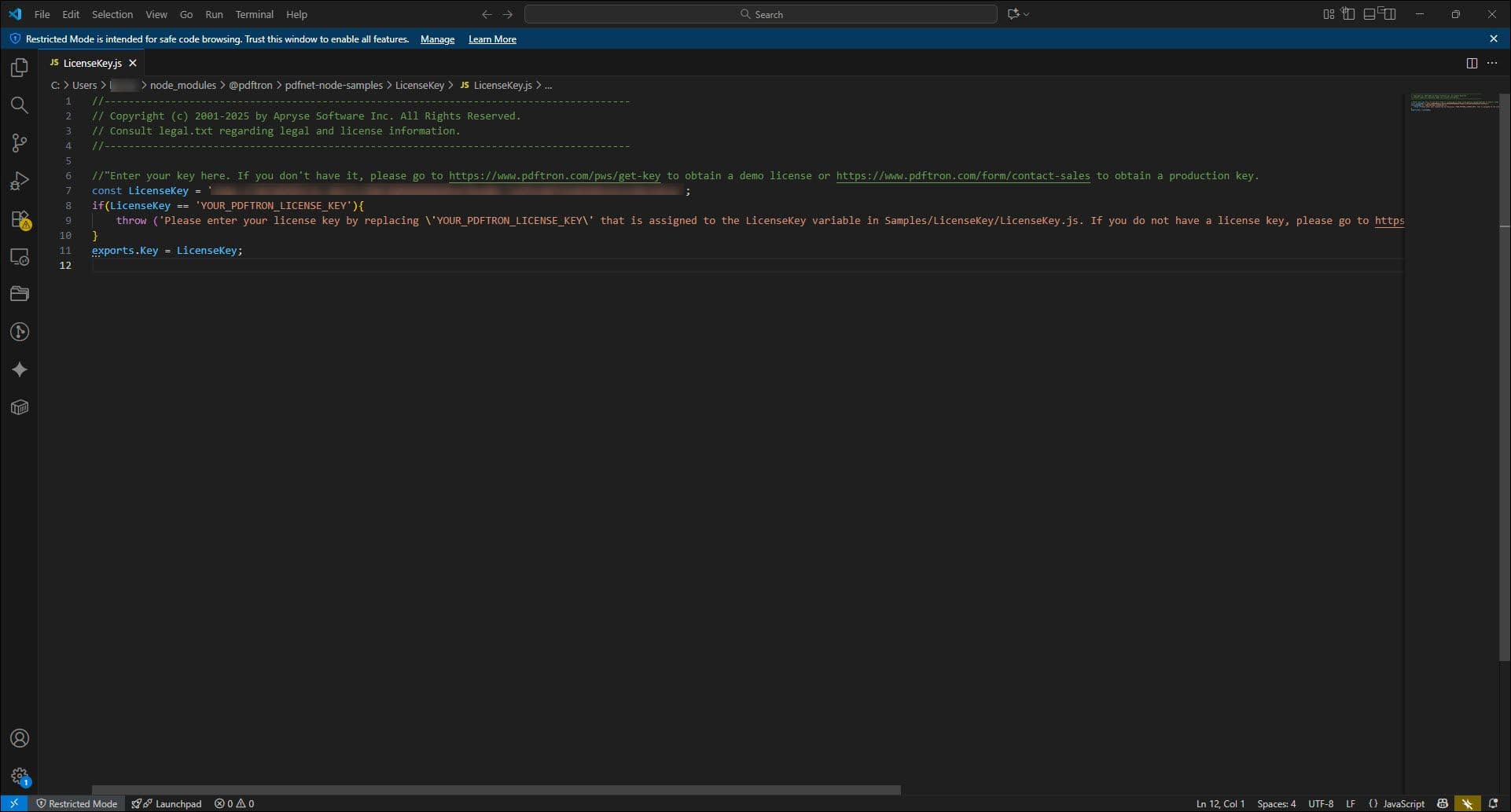Toggle the Secondary Side Bar visibility
The image size is (1511, 812).
tap(1390, 13)
